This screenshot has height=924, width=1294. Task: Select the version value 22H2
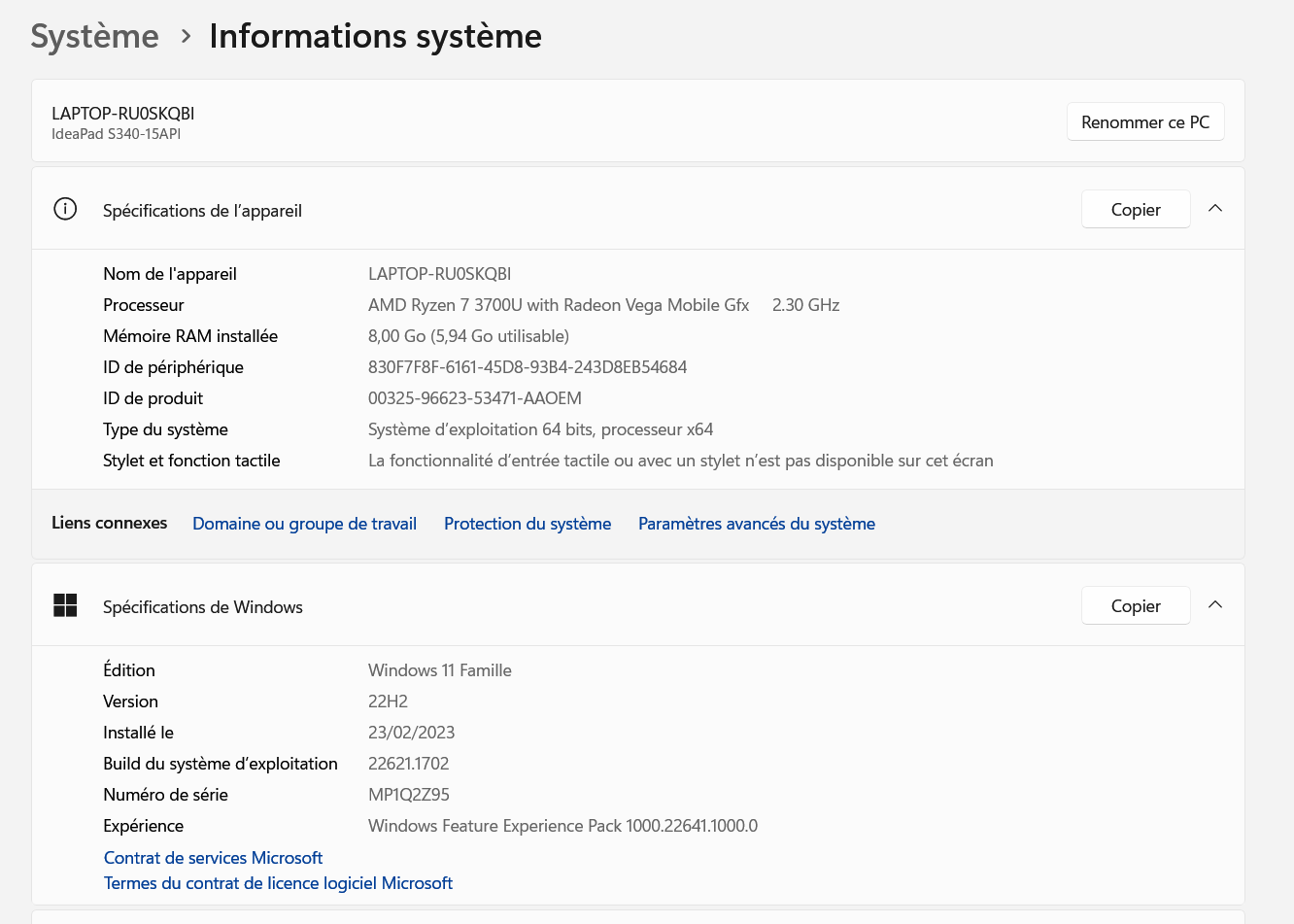point(388,702)
